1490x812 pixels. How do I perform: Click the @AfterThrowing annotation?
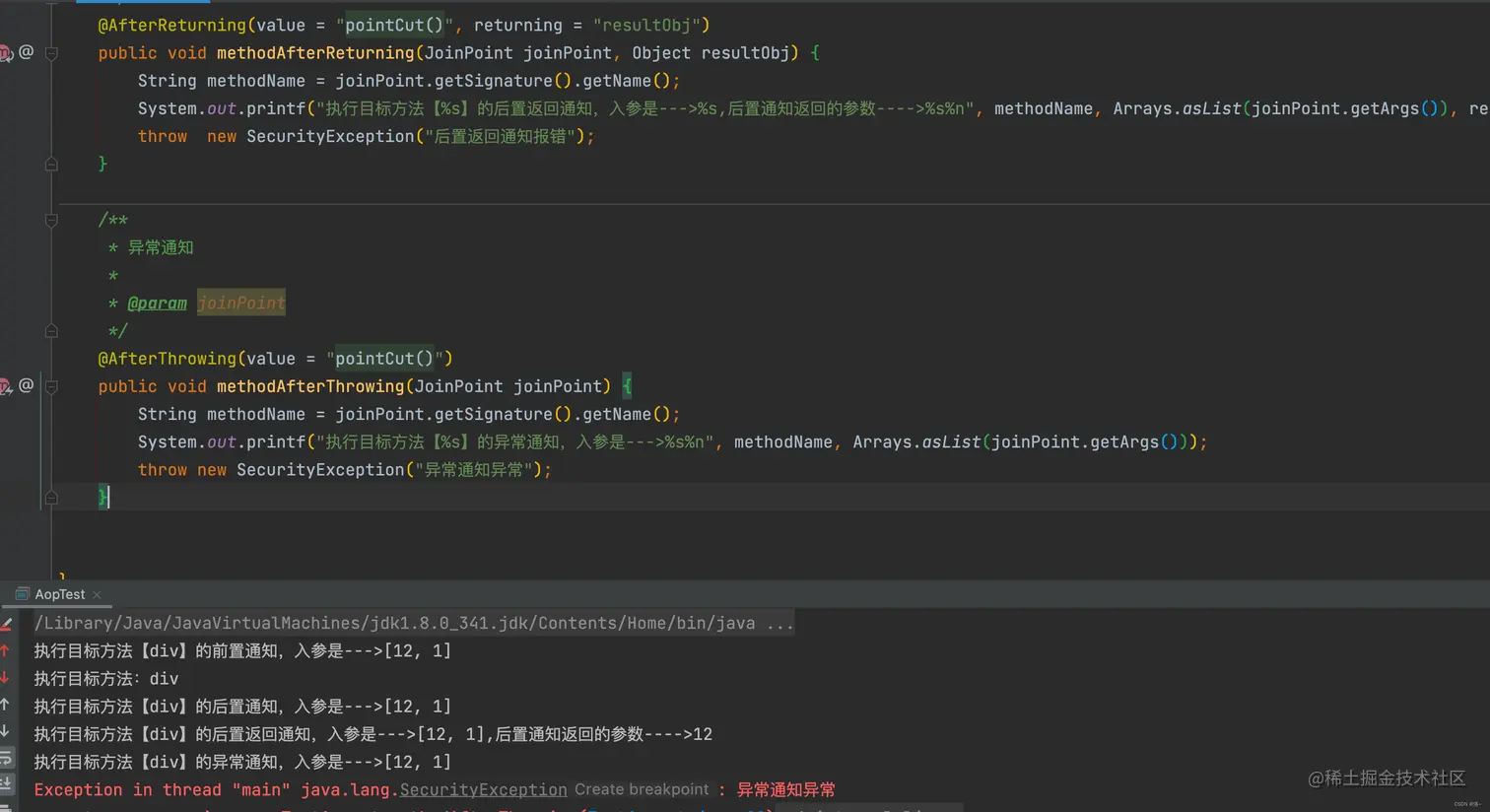[168, 359]
